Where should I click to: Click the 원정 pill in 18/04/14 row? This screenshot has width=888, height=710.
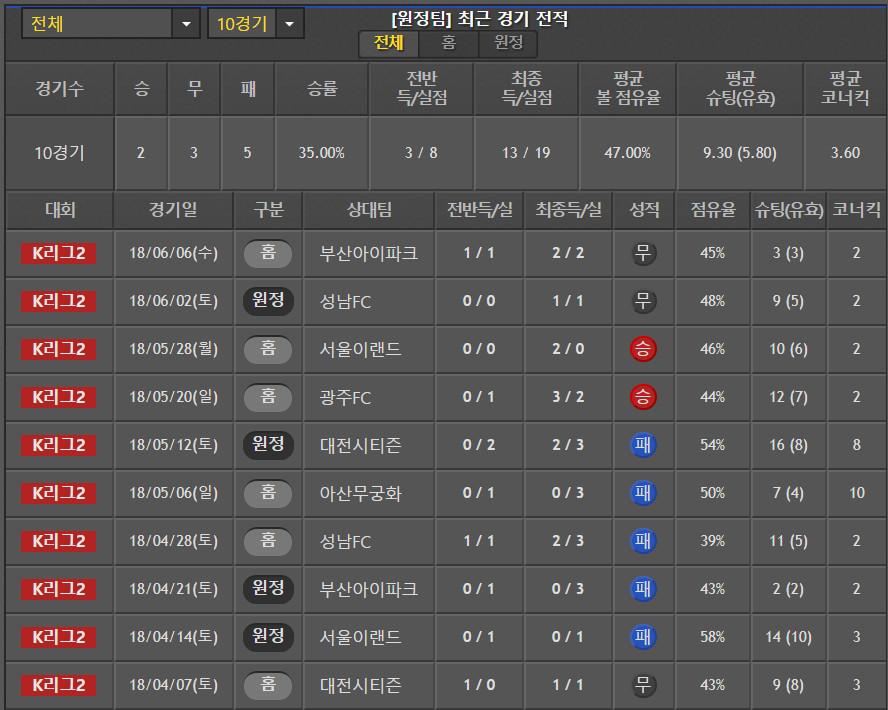click(x=268, y=636)
